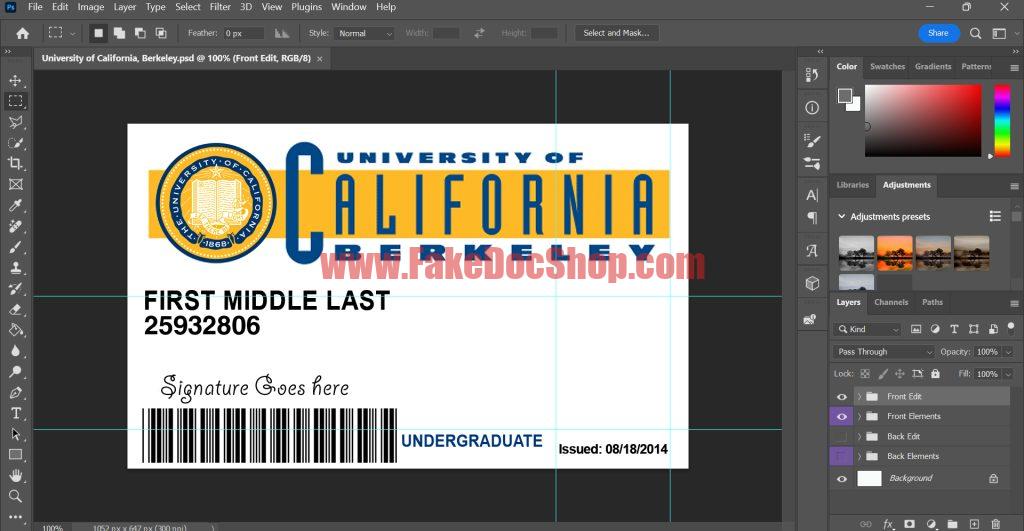The width and height of the screenshot is (1024, 531).
Task: Hide the Front Edit layer group
Action: [841, 396]
